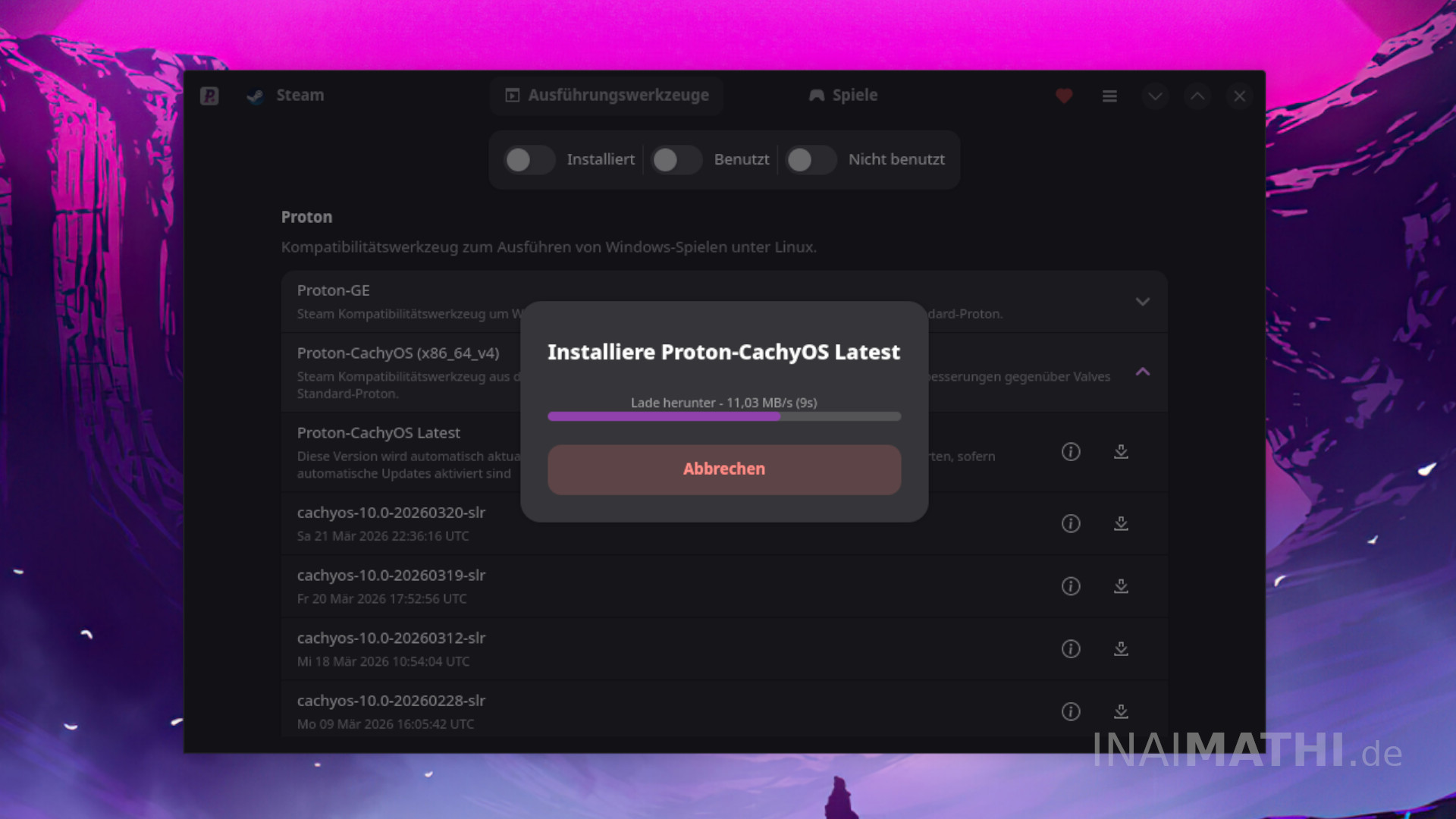Open the hamburger menu
1456x819 pixels.
pos(1109,96)
